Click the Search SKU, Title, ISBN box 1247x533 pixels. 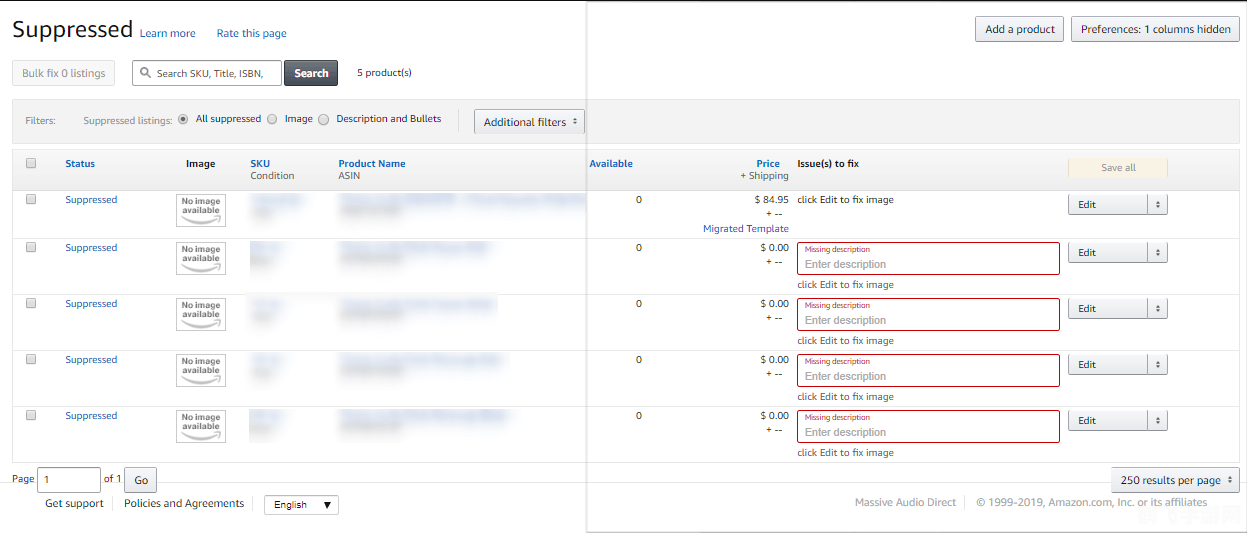(x=215, y=73)
